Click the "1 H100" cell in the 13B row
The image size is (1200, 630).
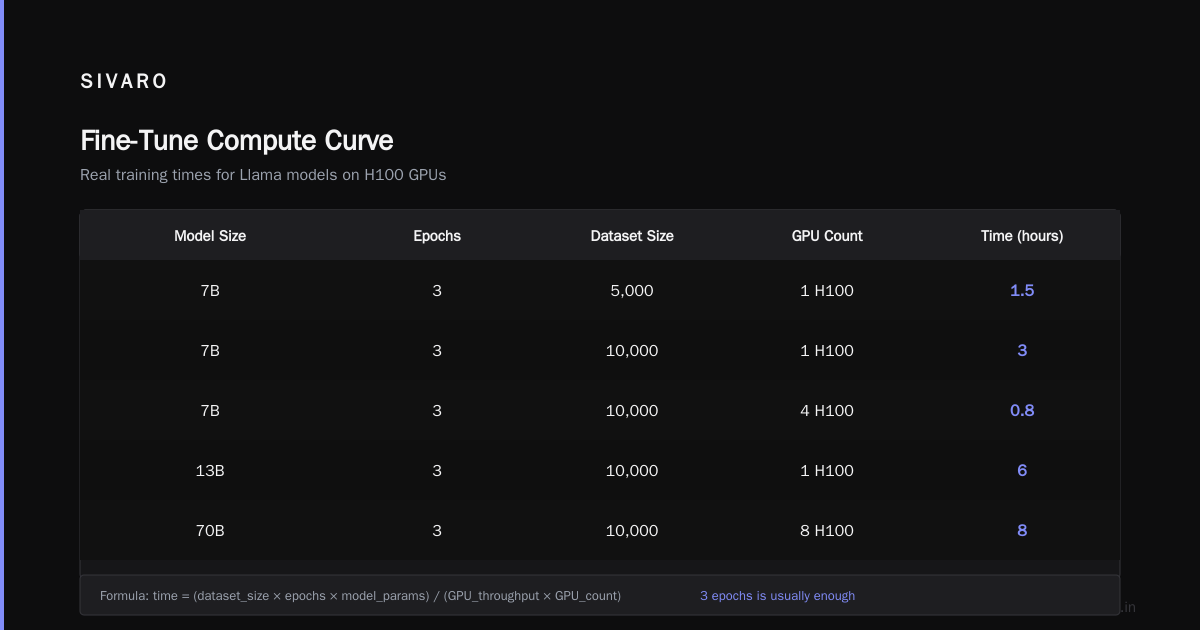pyautogui.click(x=827, y=471)
